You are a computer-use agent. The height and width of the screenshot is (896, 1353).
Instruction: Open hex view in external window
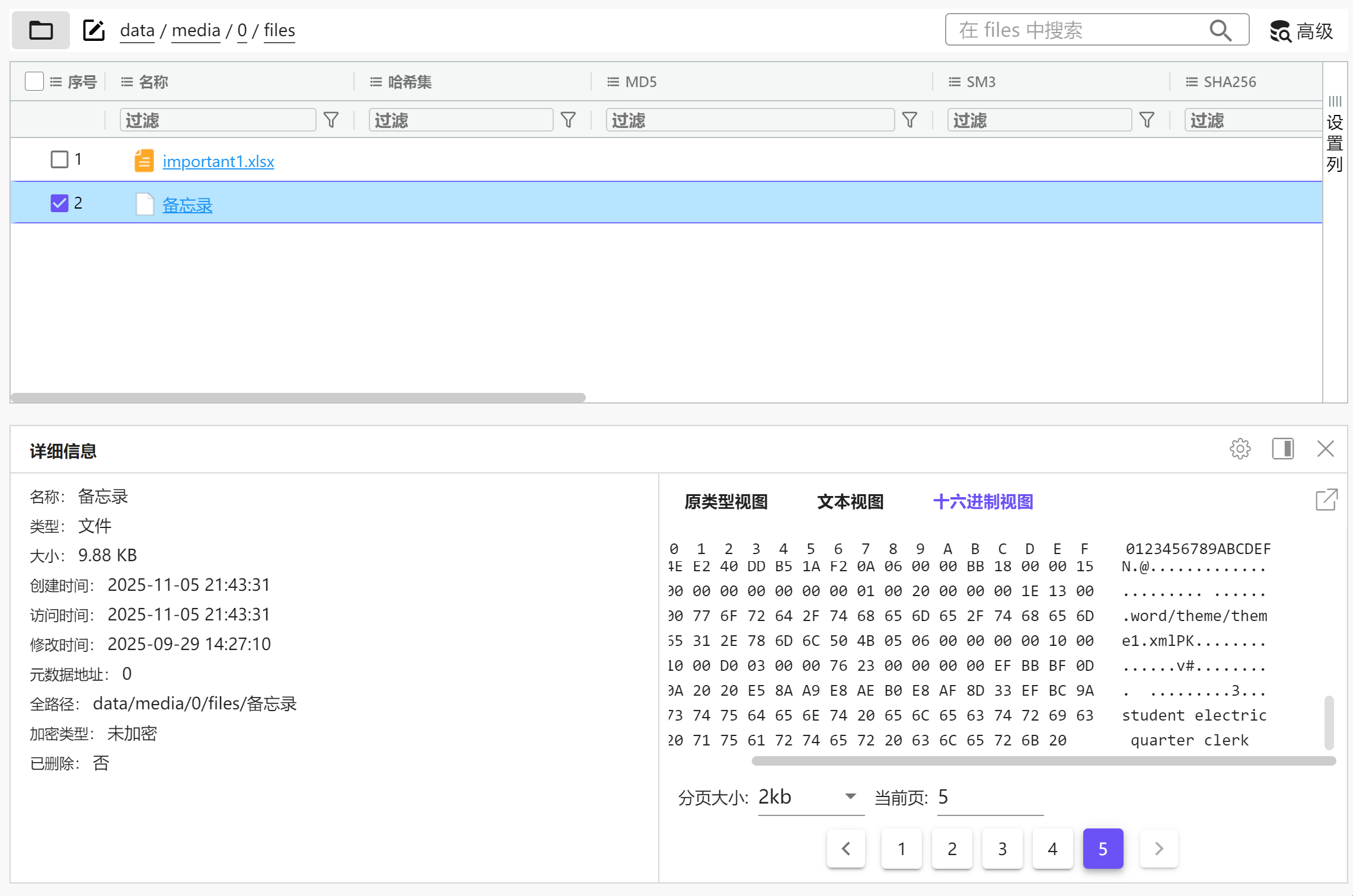[1326, 500]
